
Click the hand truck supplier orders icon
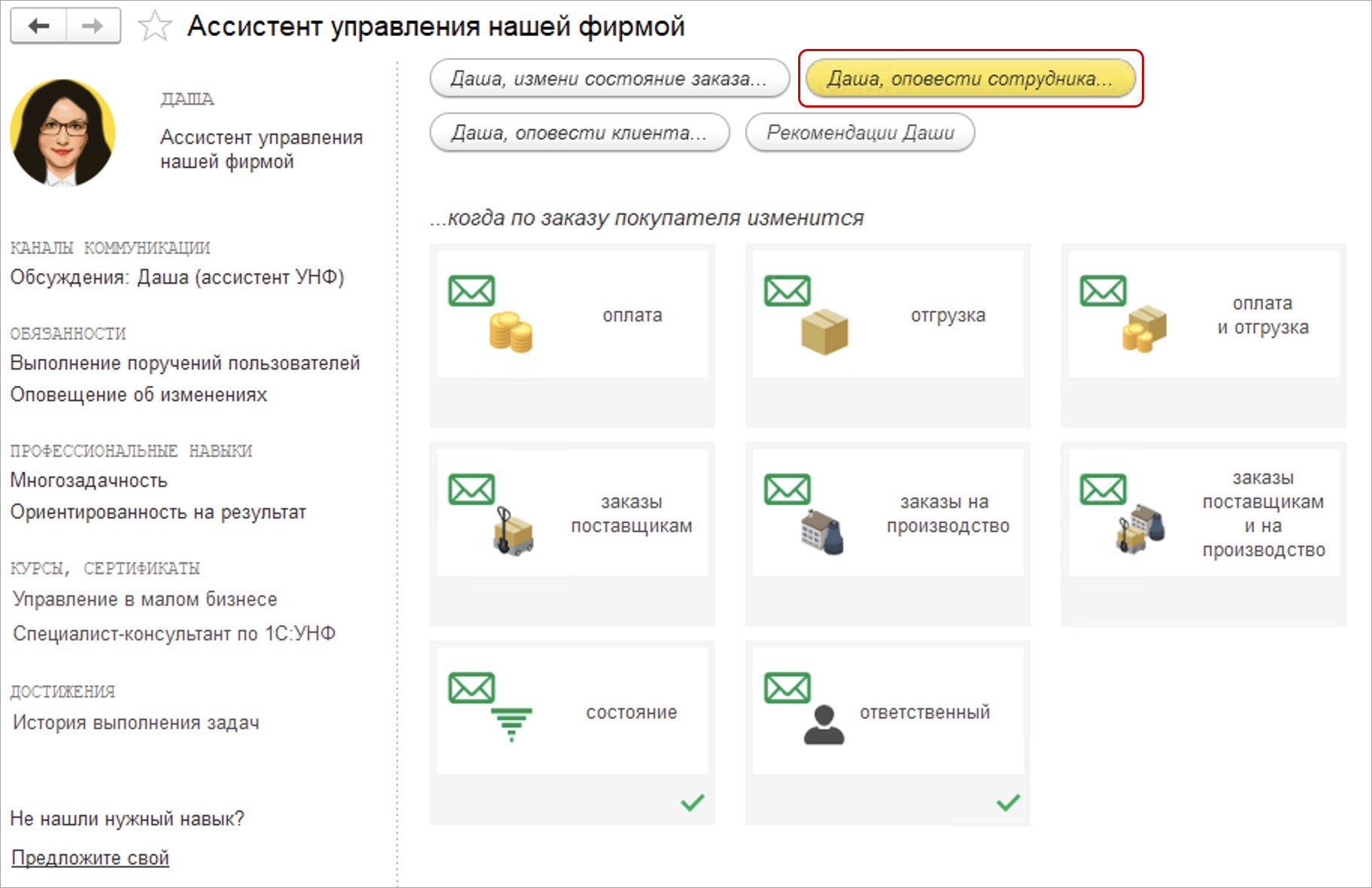(513, 531)
